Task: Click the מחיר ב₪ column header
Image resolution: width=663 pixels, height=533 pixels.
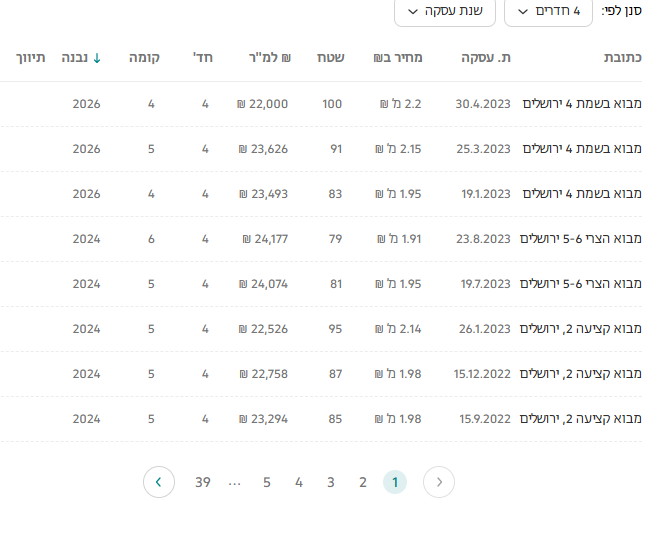Action: 398,58
